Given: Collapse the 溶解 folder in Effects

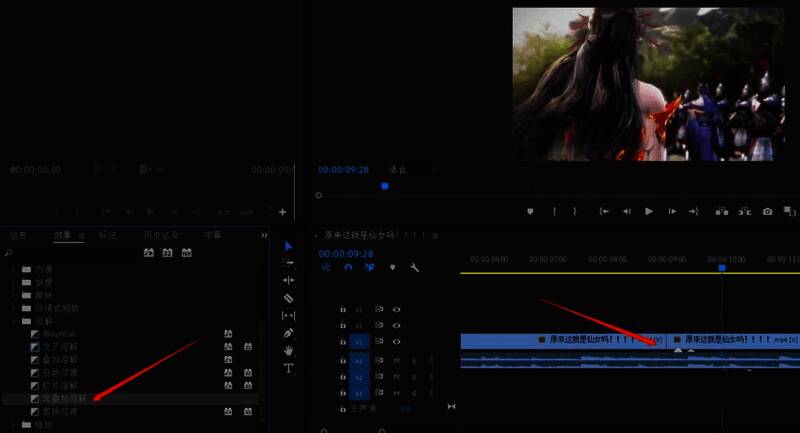Looking at the screenshot, I should 14,322.
